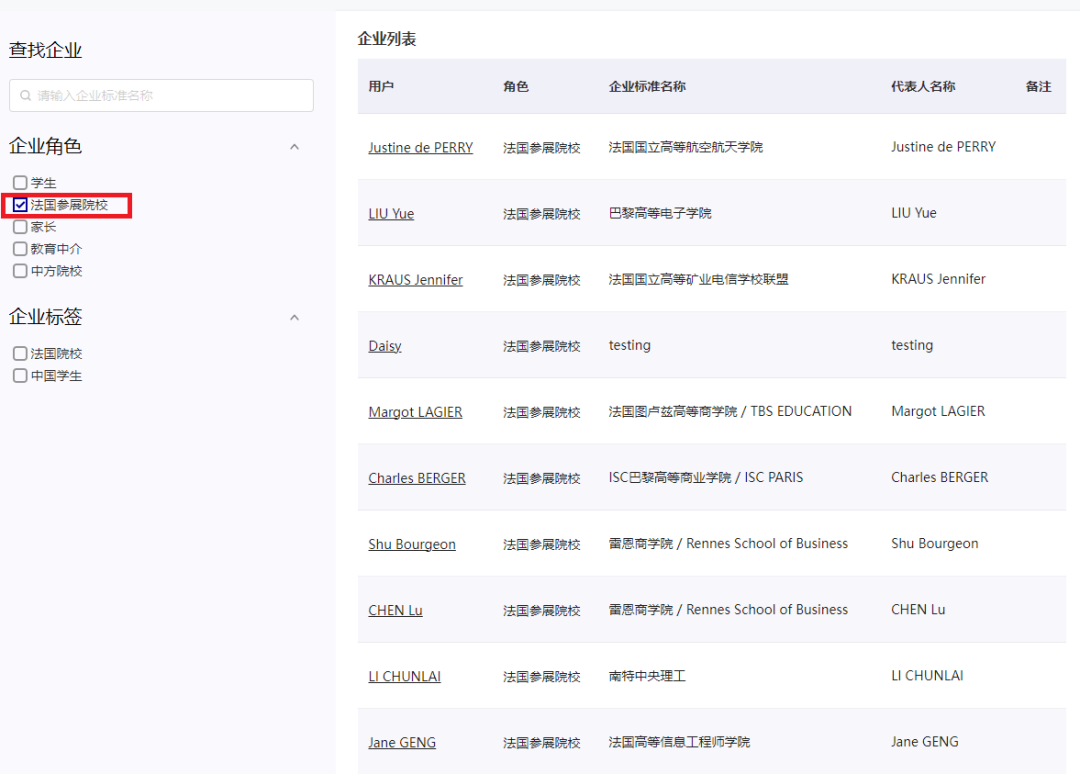Check the 教育中介 role checkbox
Viewport: 1080px width, 774px height.
pos(20,249)
